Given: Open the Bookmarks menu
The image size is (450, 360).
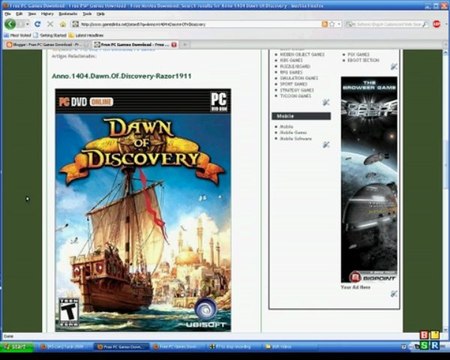Looking at the screenshot, I should point(68,14).
